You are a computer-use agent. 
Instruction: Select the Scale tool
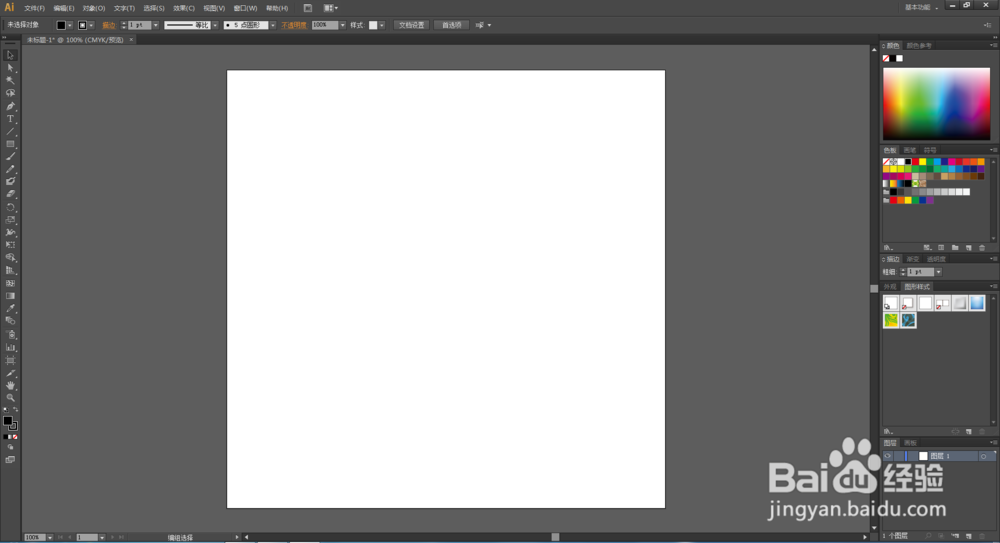click(10, 220)
